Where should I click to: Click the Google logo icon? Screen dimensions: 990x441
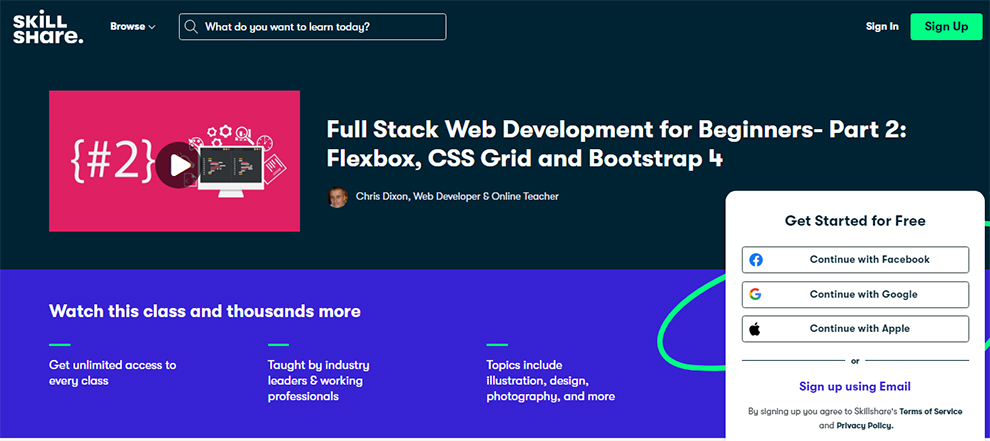(755, 294)
